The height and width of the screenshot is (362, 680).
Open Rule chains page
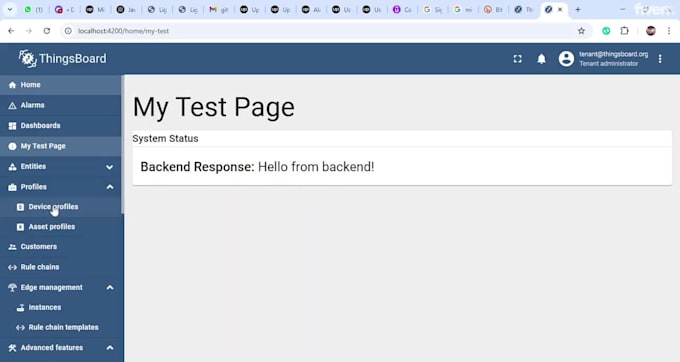[x=61, y=267]
